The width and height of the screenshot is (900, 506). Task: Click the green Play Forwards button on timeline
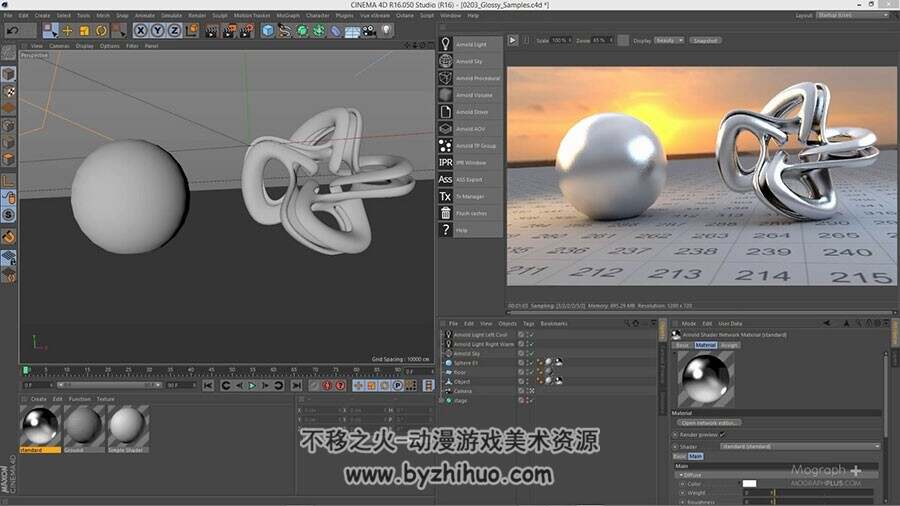pyautogui.click(x=252, y=386)
